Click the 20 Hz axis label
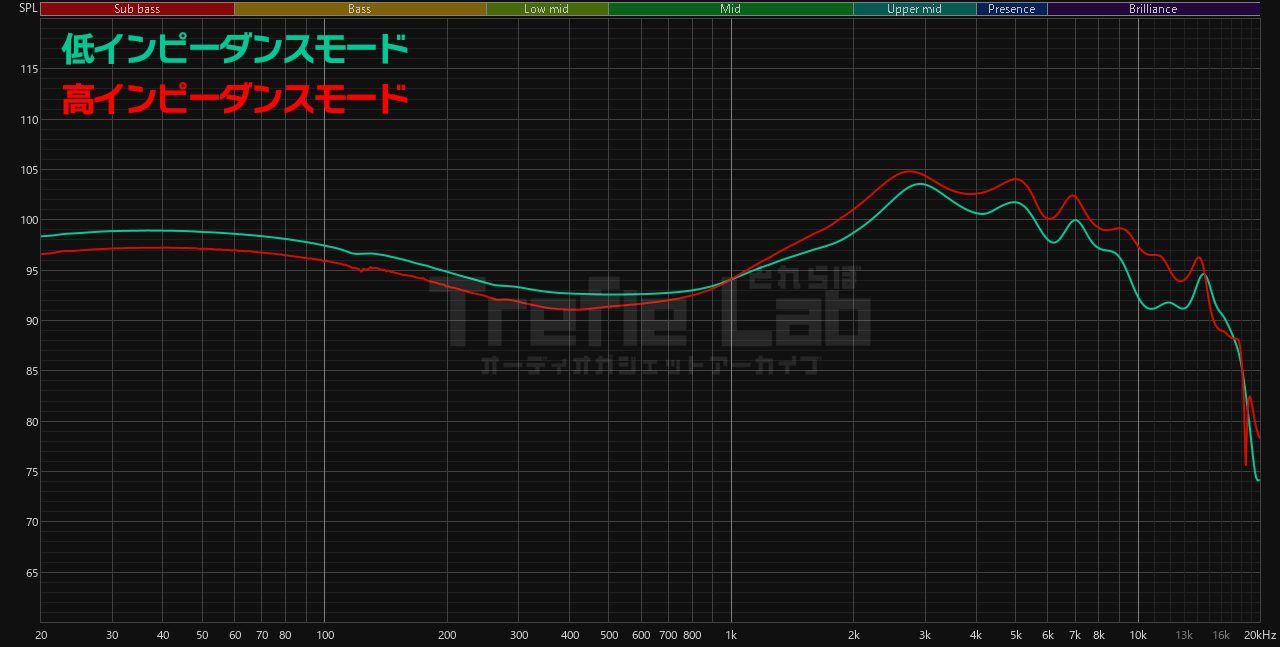This screenshot has width=1280, height=647. [41, 635]
